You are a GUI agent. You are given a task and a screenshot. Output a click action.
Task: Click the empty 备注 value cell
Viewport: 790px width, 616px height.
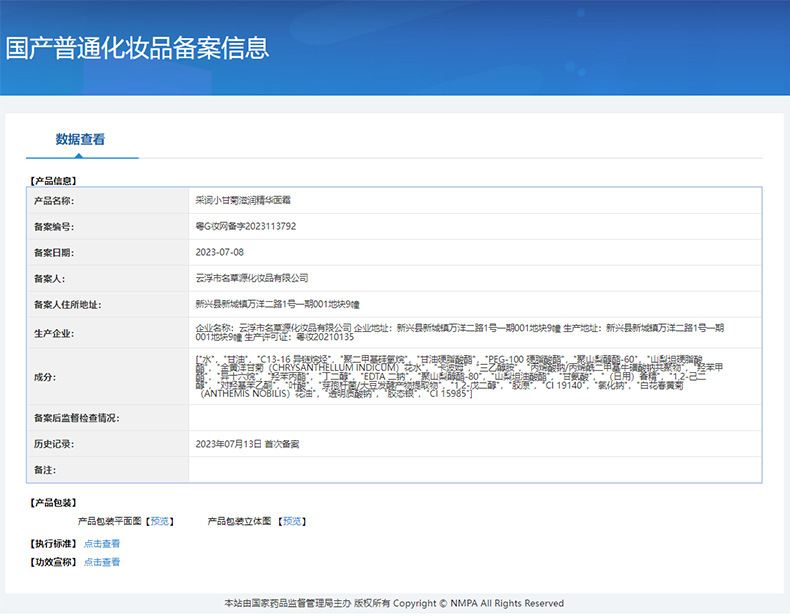pyautogui.click(x=475, y=469)
